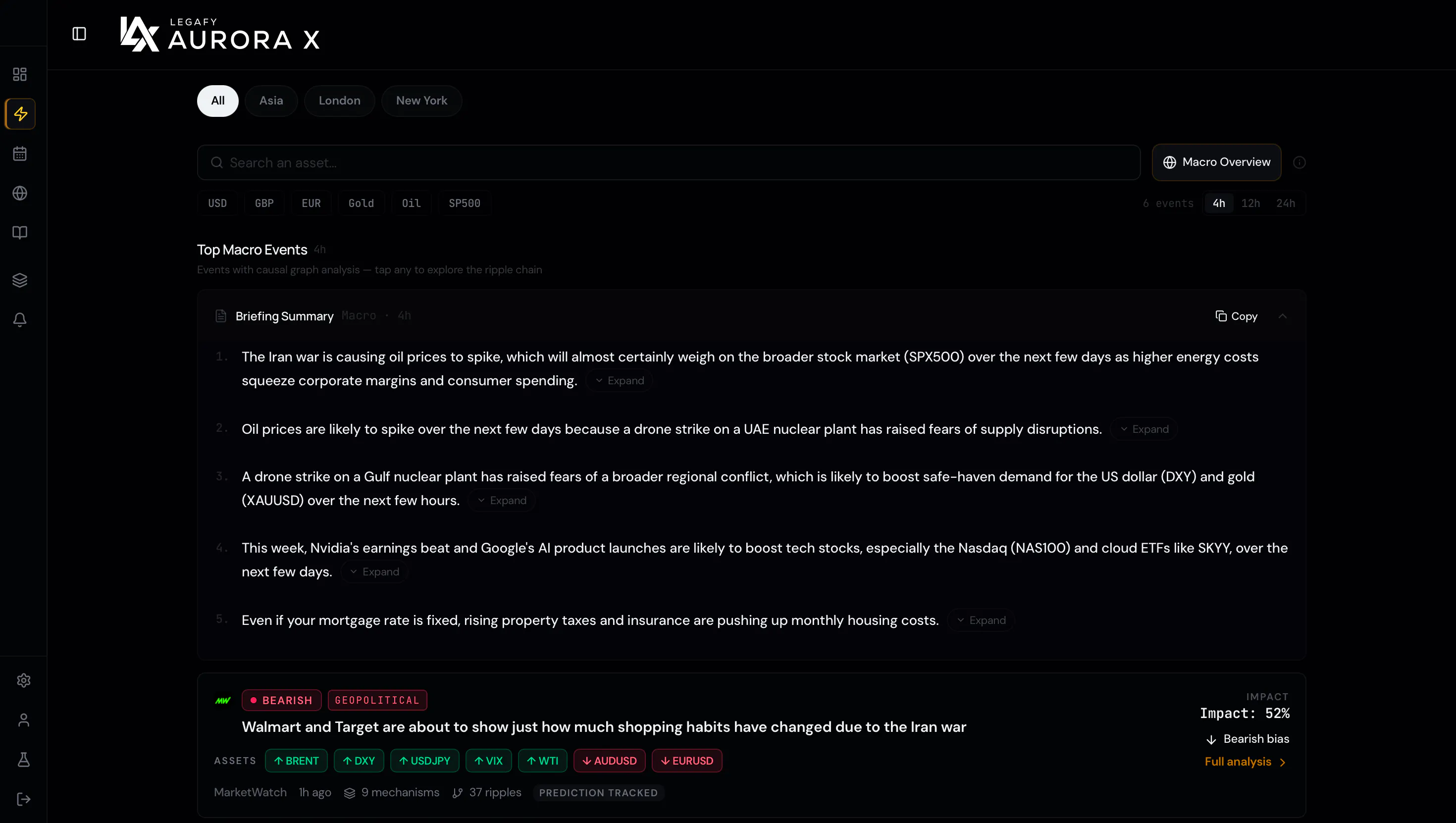Click the log out icon
The width and height of the screenshot is (1456, 823).
(24, 799)
